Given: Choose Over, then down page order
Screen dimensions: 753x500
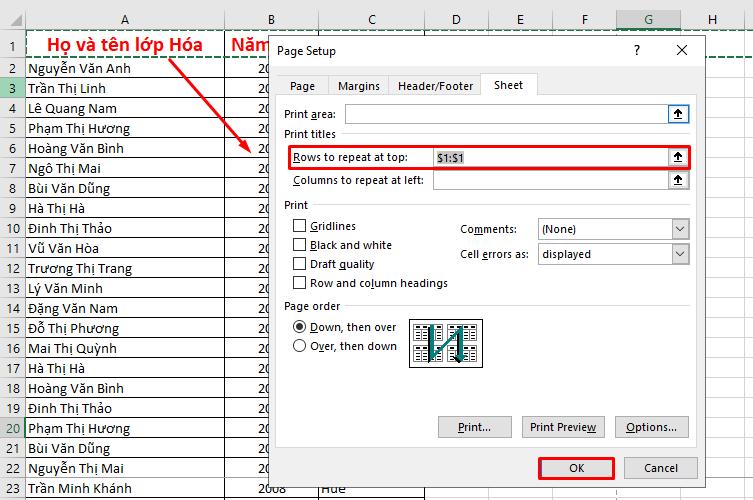Looking at the screenshot, I should 299,346.
